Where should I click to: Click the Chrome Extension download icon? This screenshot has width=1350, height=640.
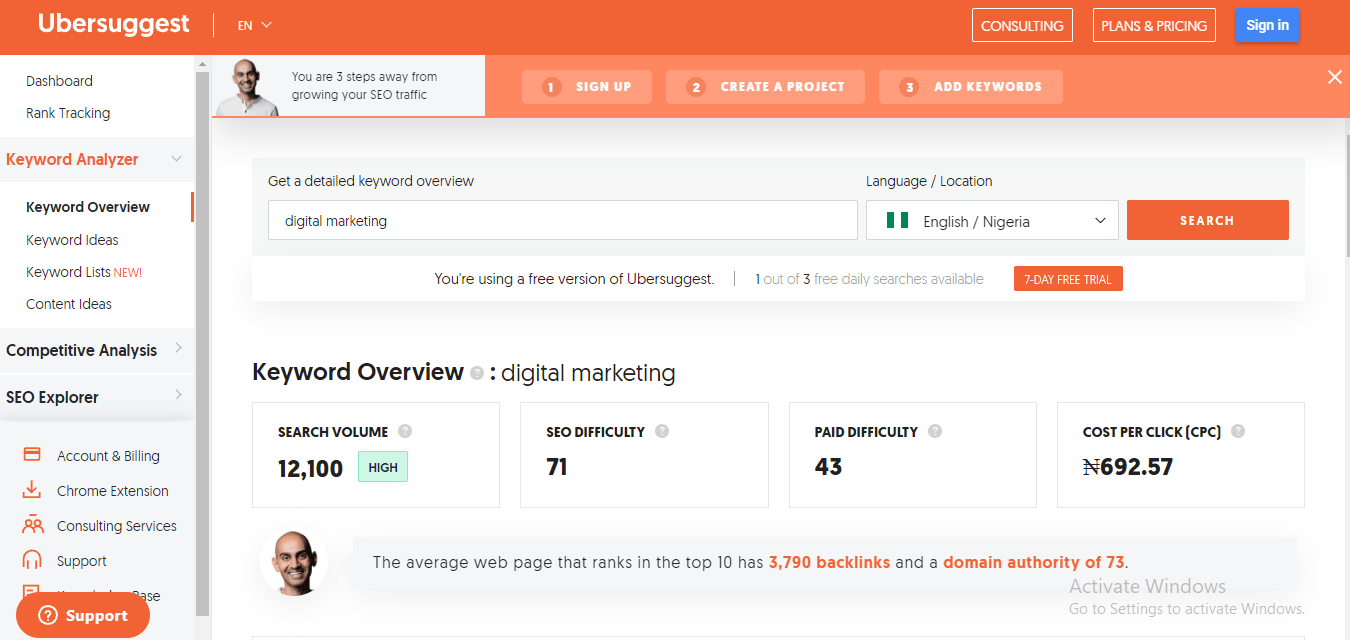32,490
